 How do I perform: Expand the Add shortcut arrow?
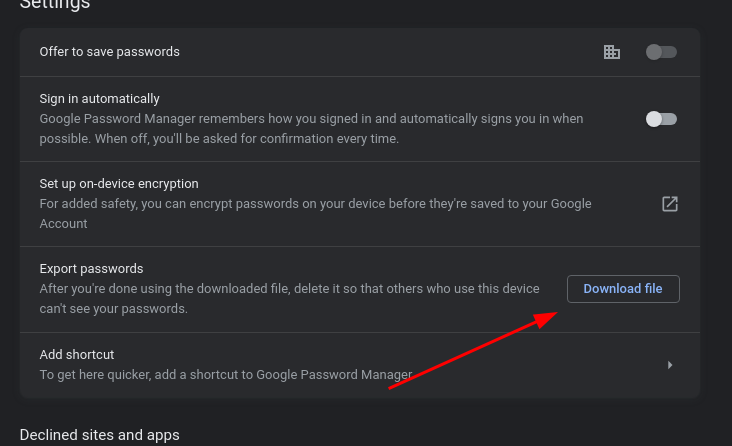click(x=670, y=365)
